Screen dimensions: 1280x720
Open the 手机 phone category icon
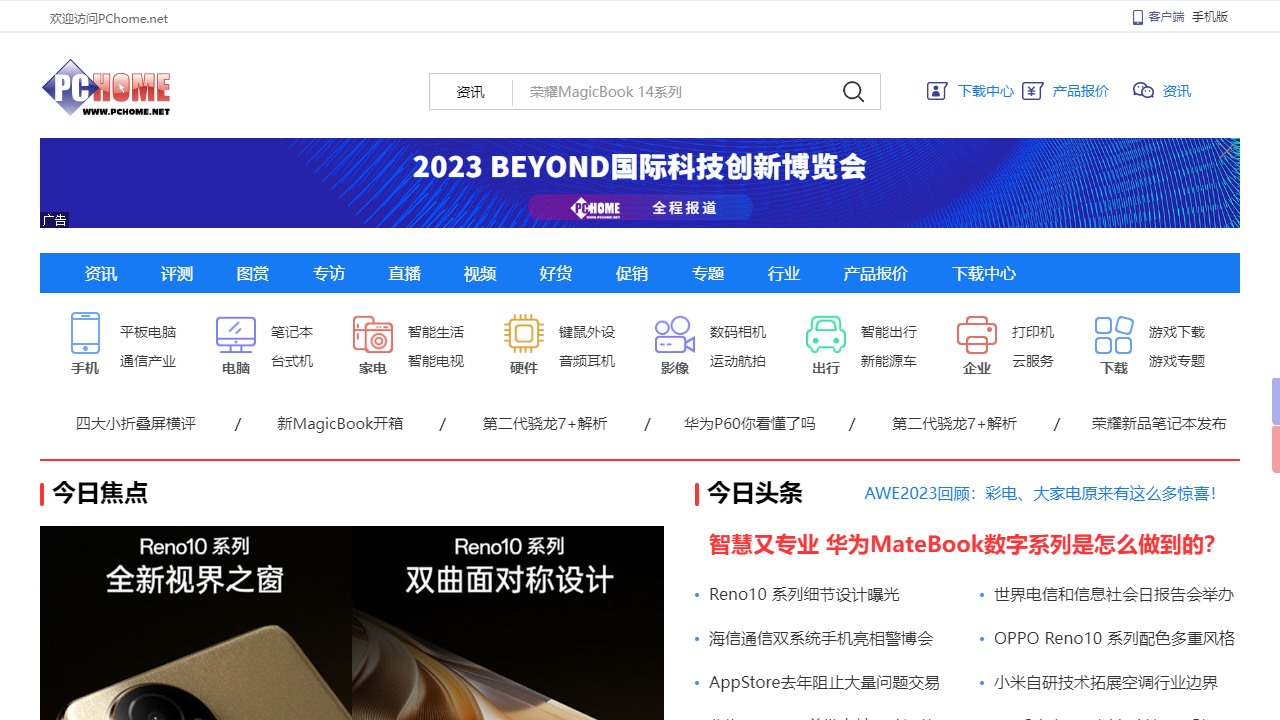85,334
